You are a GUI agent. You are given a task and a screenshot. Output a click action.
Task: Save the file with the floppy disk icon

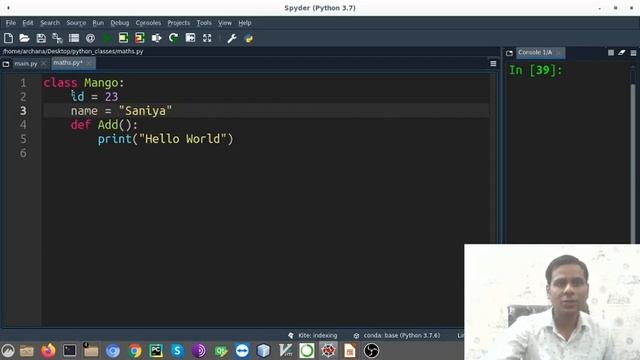click(41, 38)
